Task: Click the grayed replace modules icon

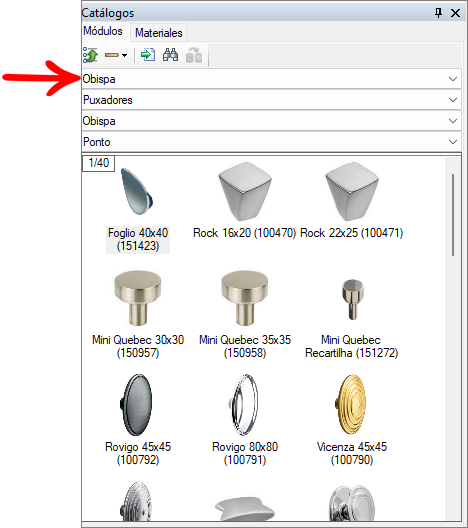Action: (x=194, y=55)
